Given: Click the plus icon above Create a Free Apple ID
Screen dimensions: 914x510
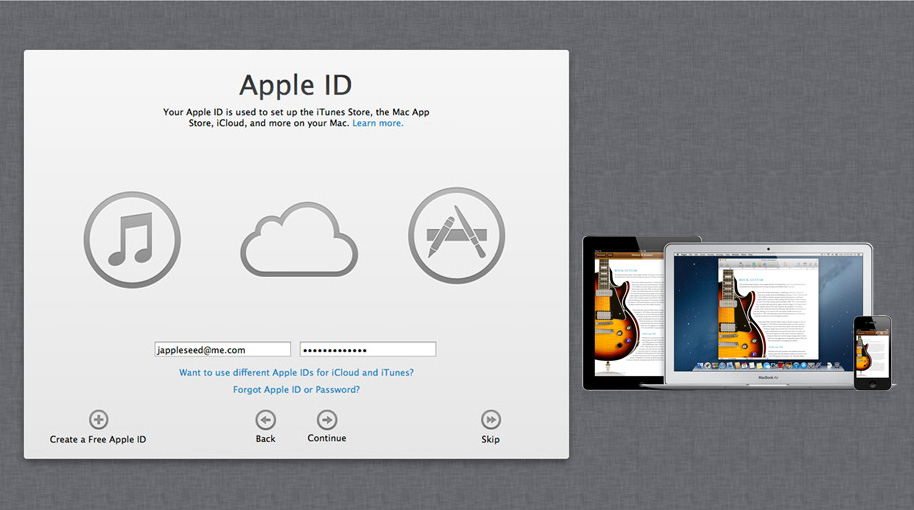Looking at the screenshot, I should tap(99, 420).
